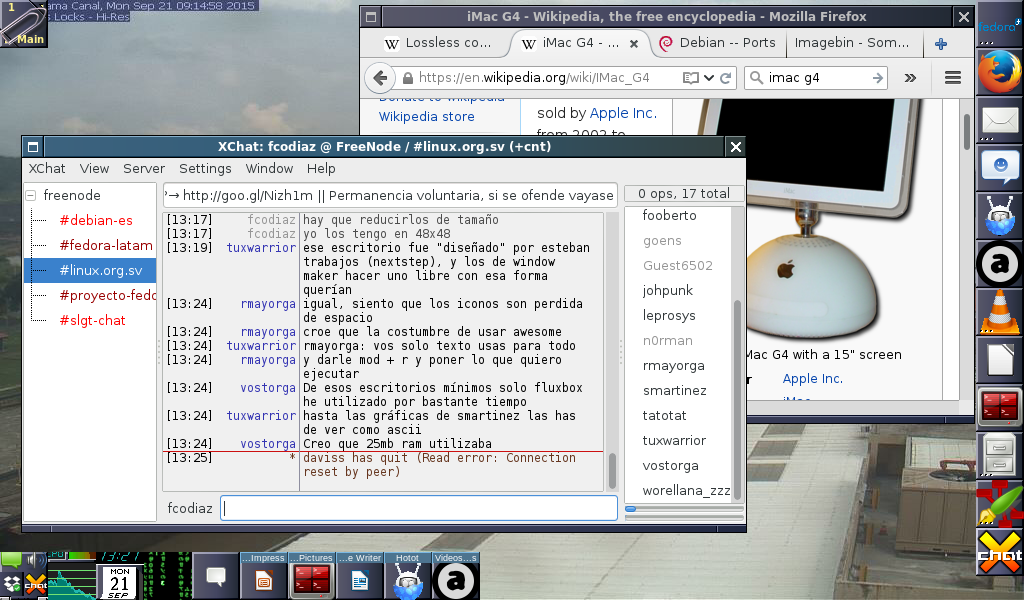Image resolution: width=1024 pixels, height=600 pixels.
Task: Open the Settings menu in XChat
Action: click(x=205, y=168)
